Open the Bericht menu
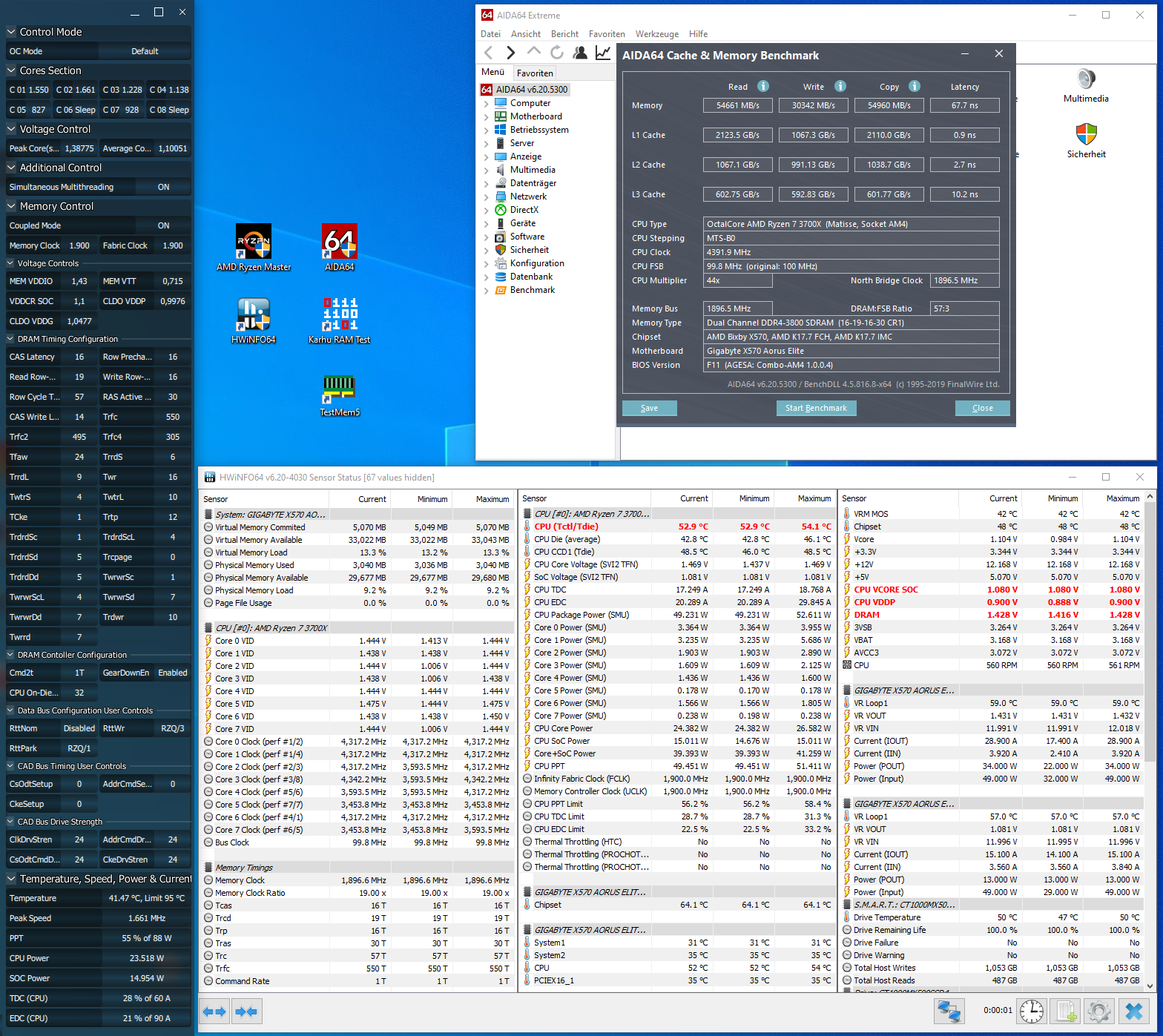 (x=564, y=34)
